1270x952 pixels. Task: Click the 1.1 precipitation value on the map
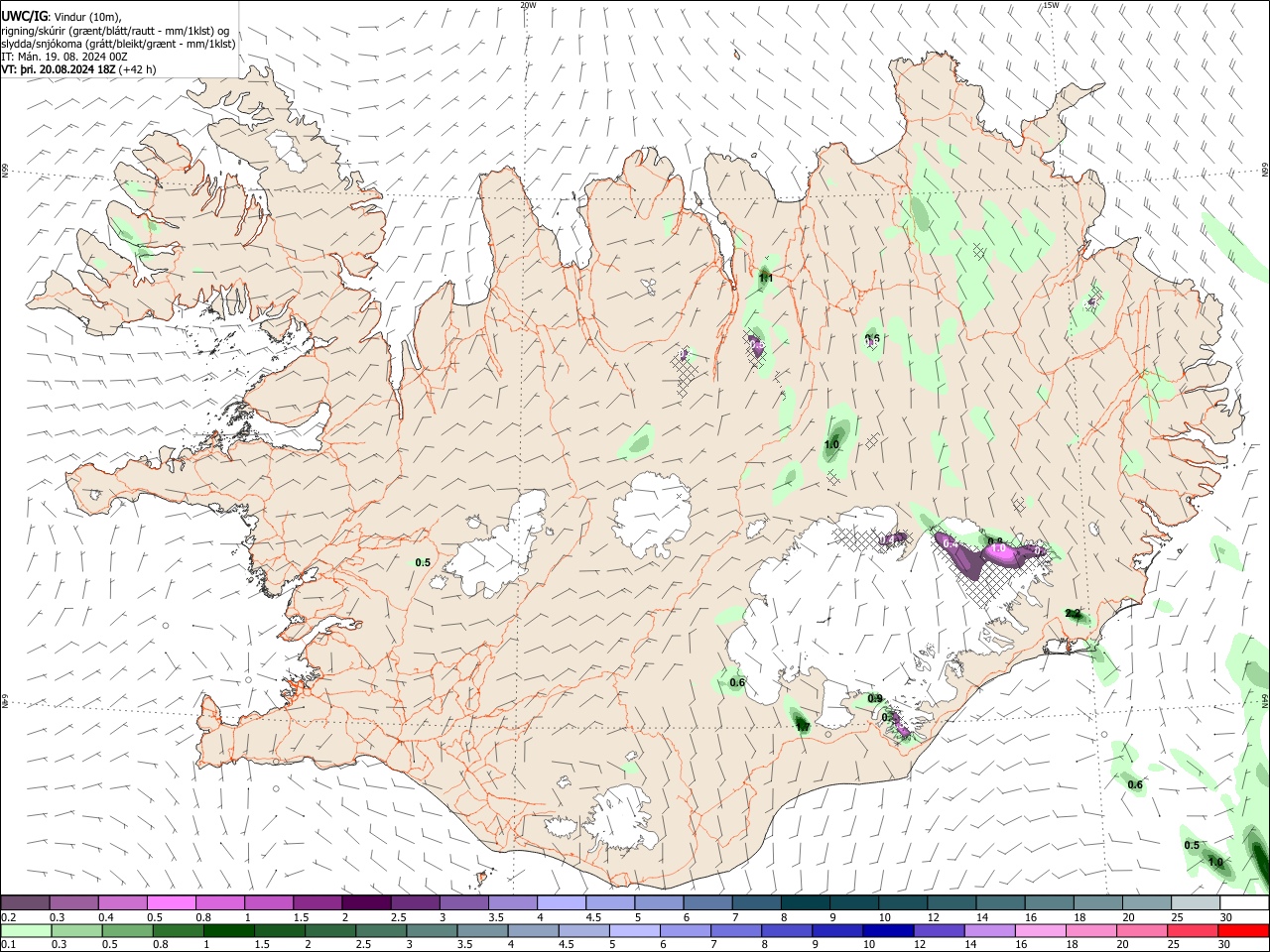point(766,279)
